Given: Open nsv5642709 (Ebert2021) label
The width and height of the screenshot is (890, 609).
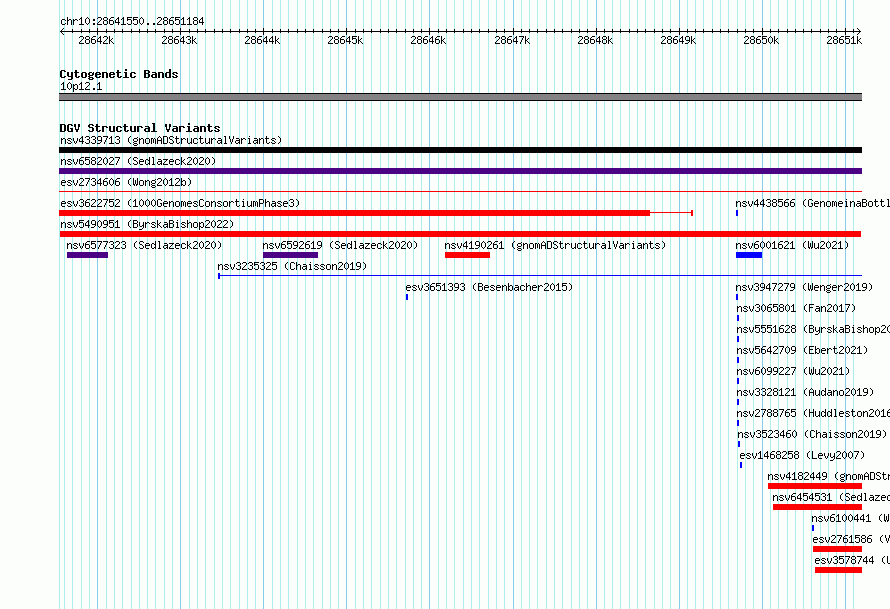Looking at the screenshot, I should pyautogui.click(x=802, y=350).
